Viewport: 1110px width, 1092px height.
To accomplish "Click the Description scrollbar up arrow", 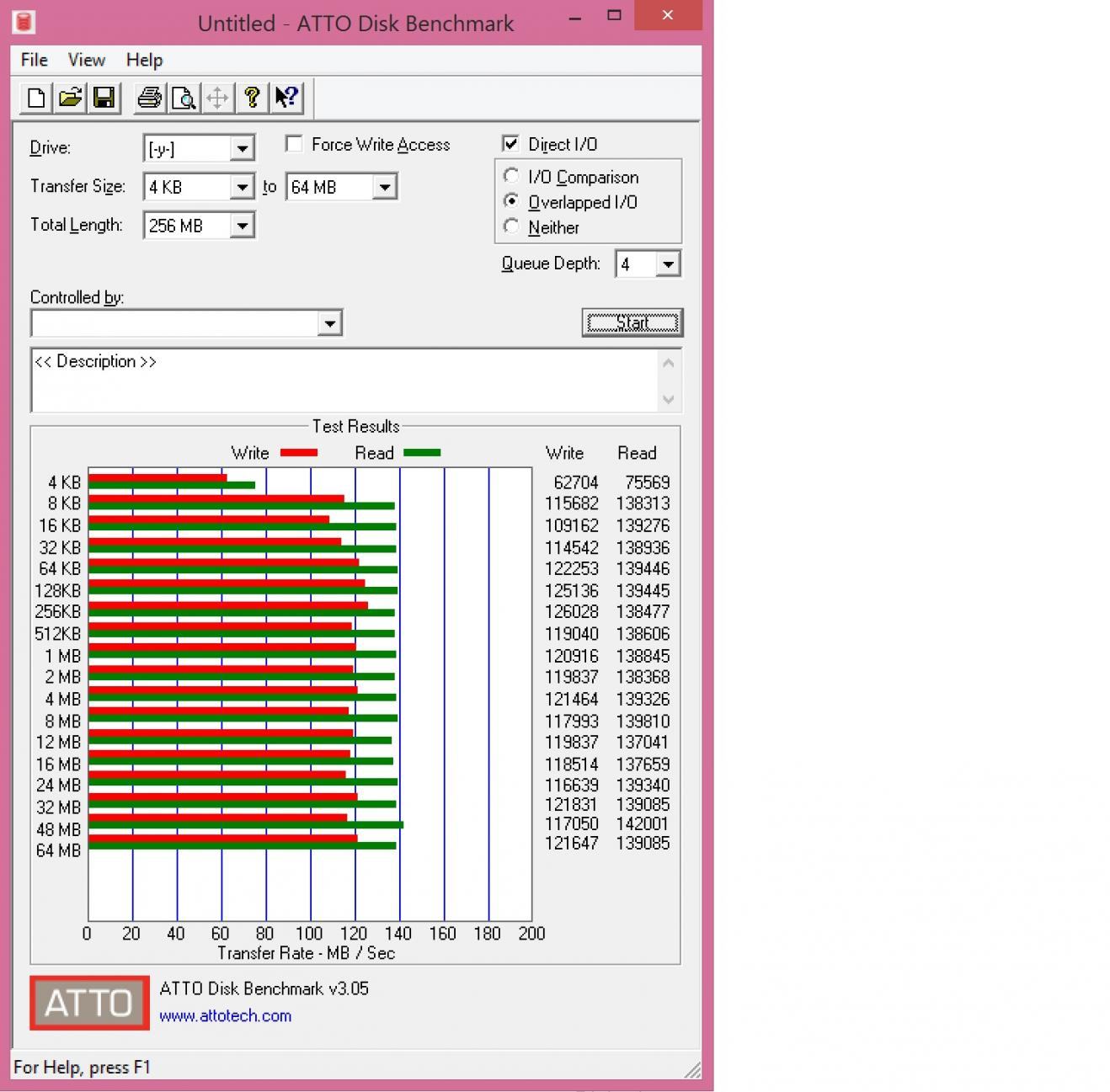I will point(668,364).
